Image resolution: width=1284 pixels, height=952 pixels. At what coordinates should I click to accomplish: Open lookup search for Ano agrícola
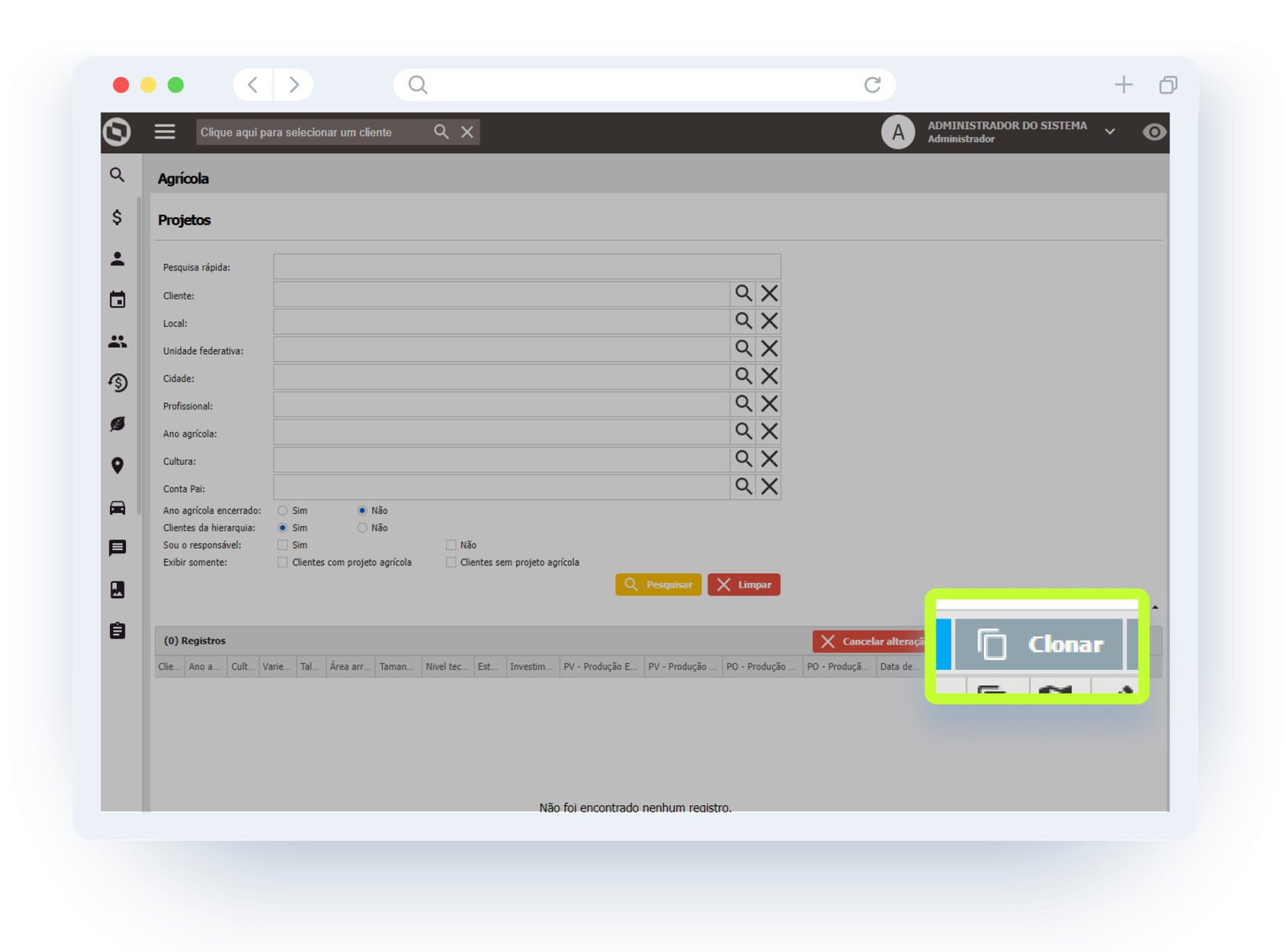[744, 431]
